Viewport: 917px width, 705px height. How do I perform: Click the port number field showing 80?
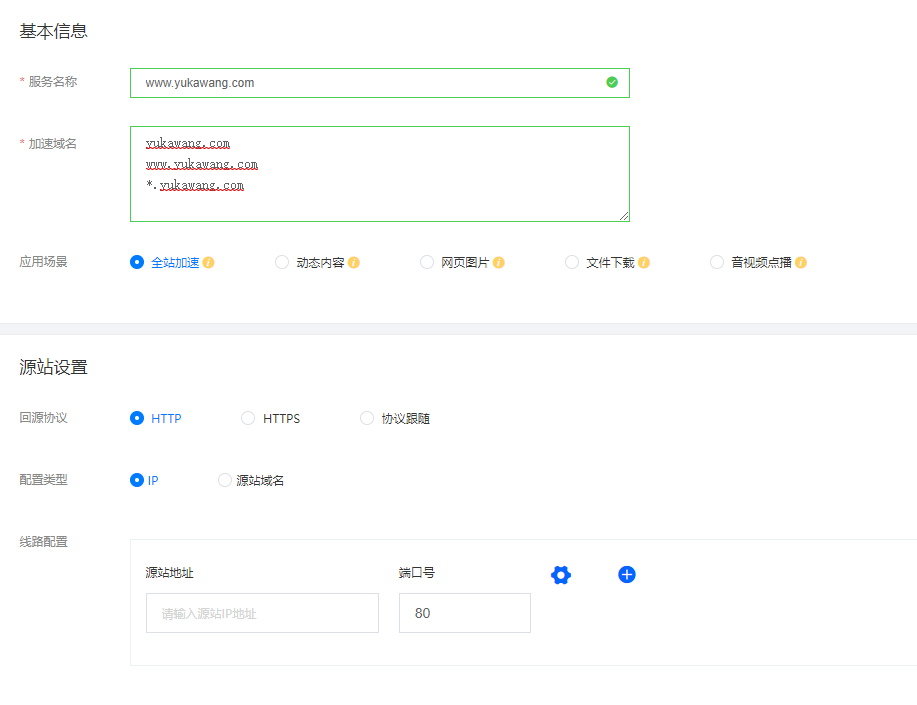(x=464, y=613)
